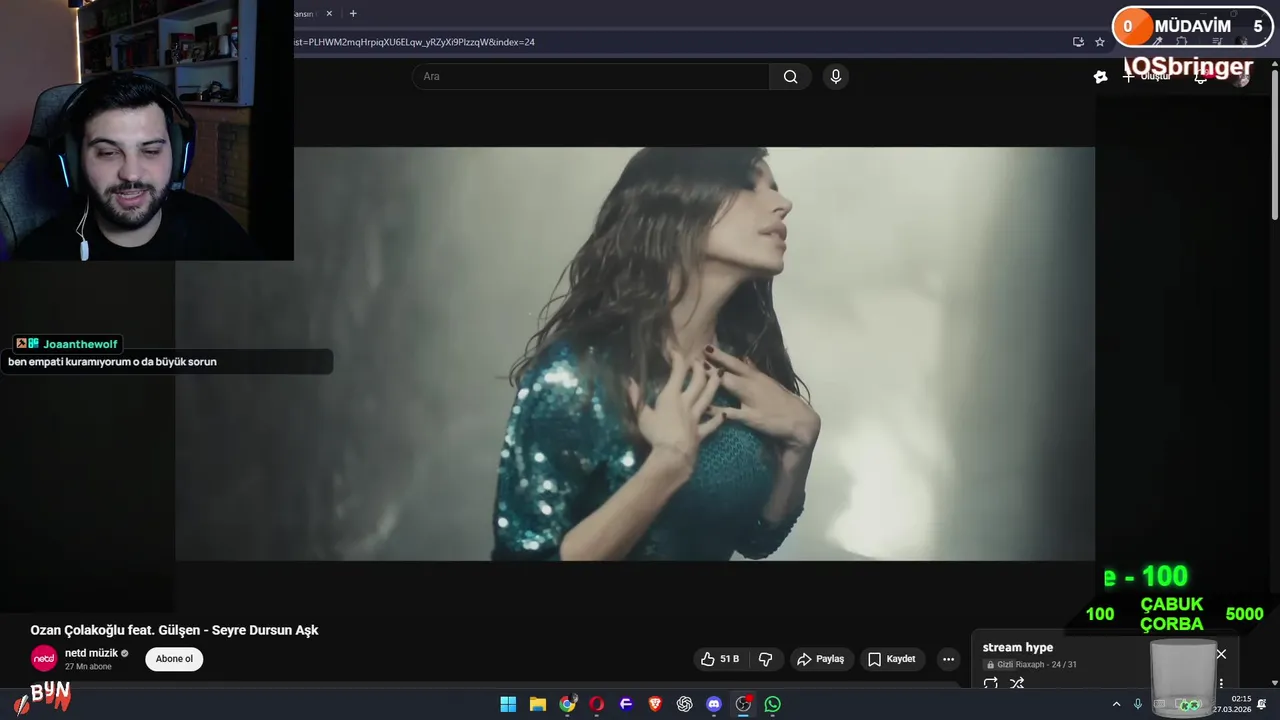This screenshot has height=720, width=1280.
Task: Click the Joaanthewolf chat username
Action: [80, 344]
